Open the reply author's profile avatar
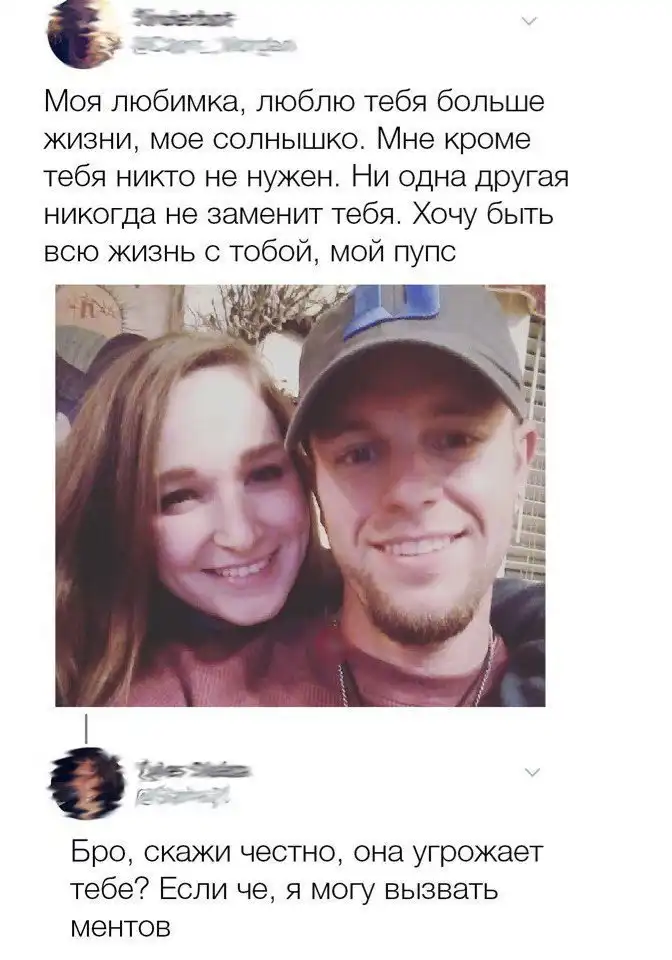Screen dimensions: 672x960 coord(84,783)
